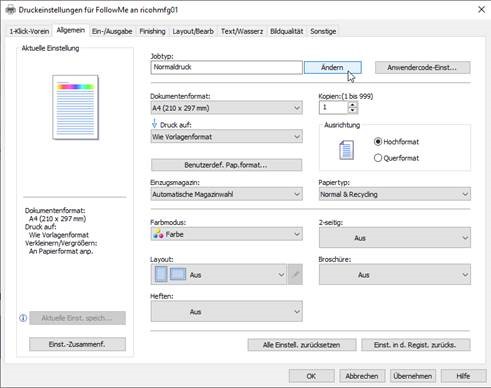491x388 pixels.
Task: Click the document preview thumbnail
Action: pos(75,107)
